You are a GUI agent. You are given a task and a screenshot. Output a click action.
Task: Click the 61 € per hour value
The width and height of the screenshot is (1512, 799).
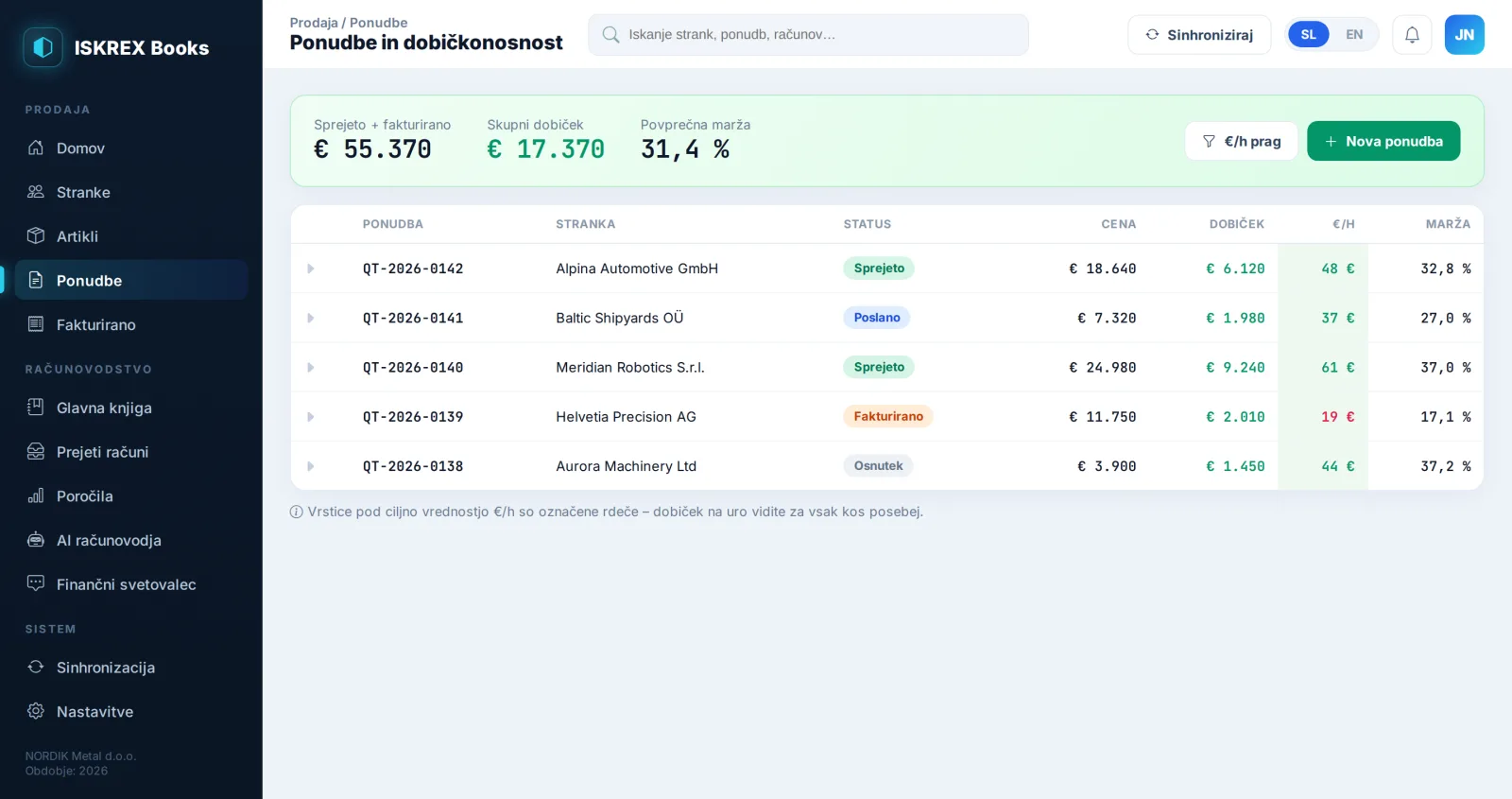pos(1337,368)
